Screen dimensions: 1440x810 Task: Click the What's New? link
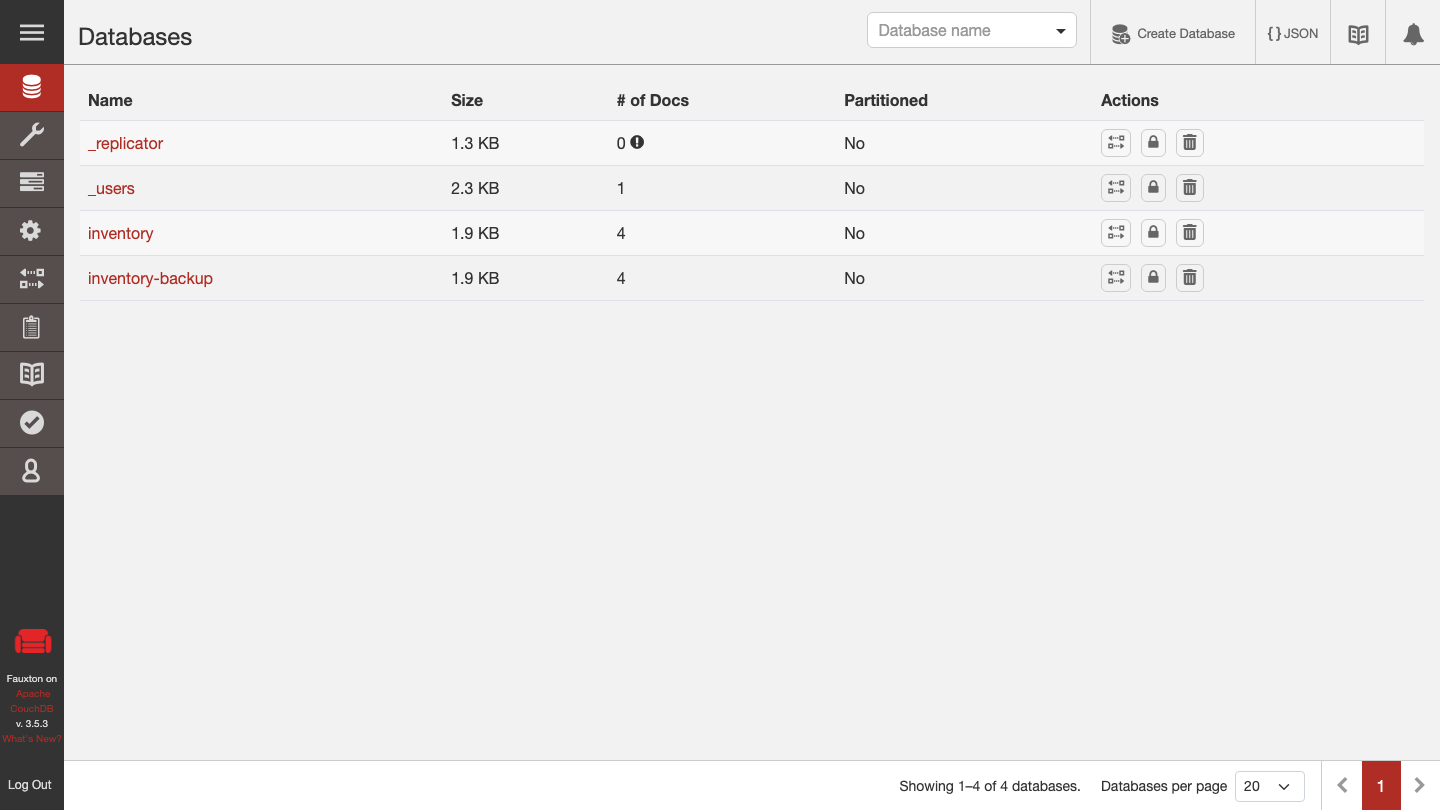click(x=32, y=739)
